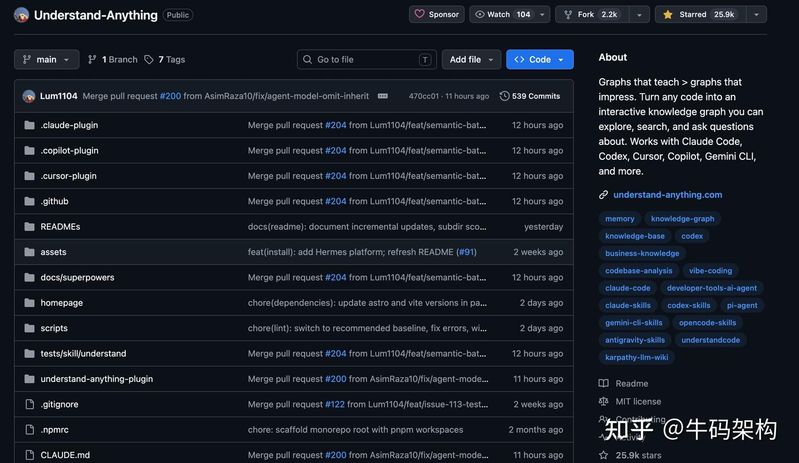This screenshot has width=799, height=463.
Task: Select the karpathy-llm-wiki topic tag
Action: (636, 357)
